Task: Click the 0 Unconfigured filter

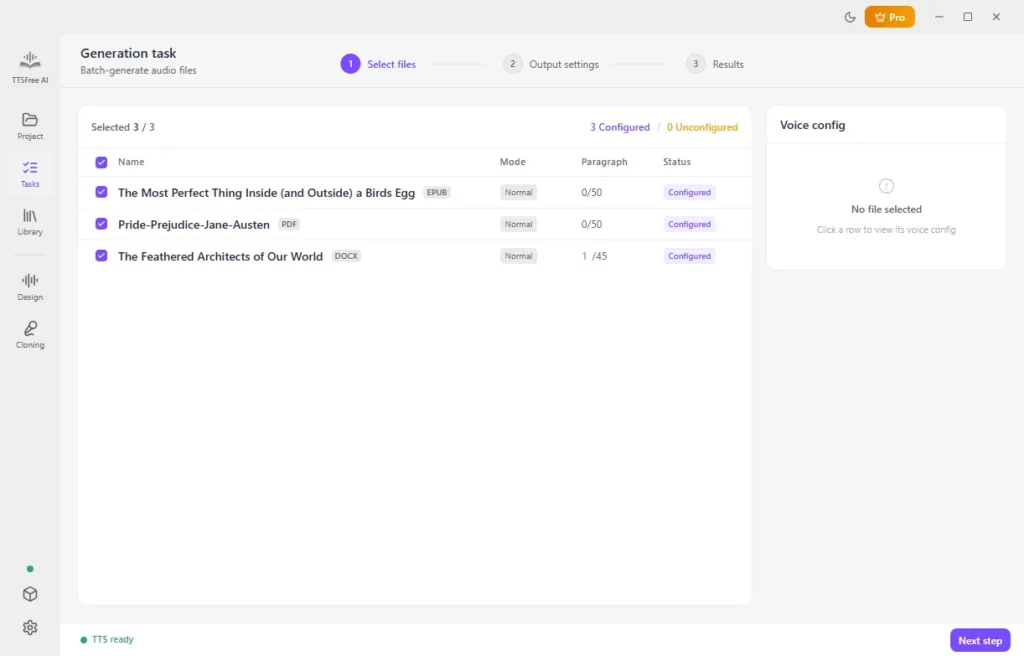Action: (x=702, y=127)
